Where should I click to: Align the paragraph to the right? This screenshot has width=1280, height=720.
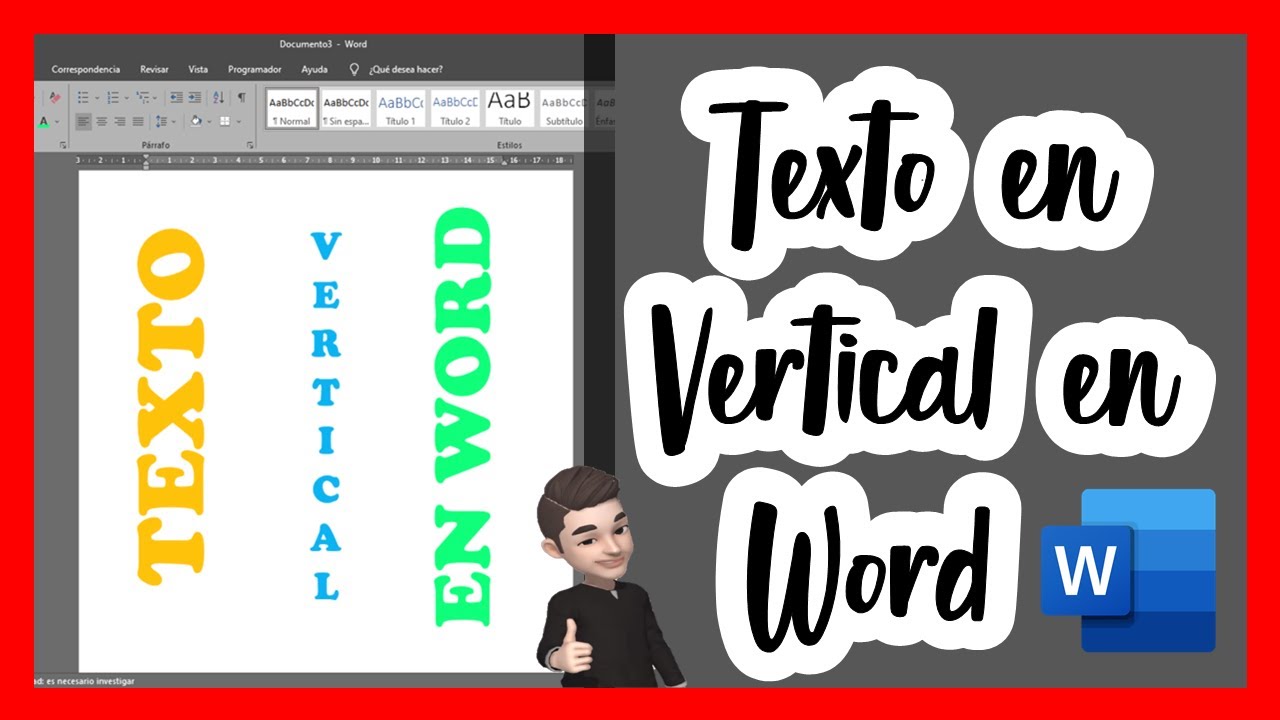coord(119,122)
